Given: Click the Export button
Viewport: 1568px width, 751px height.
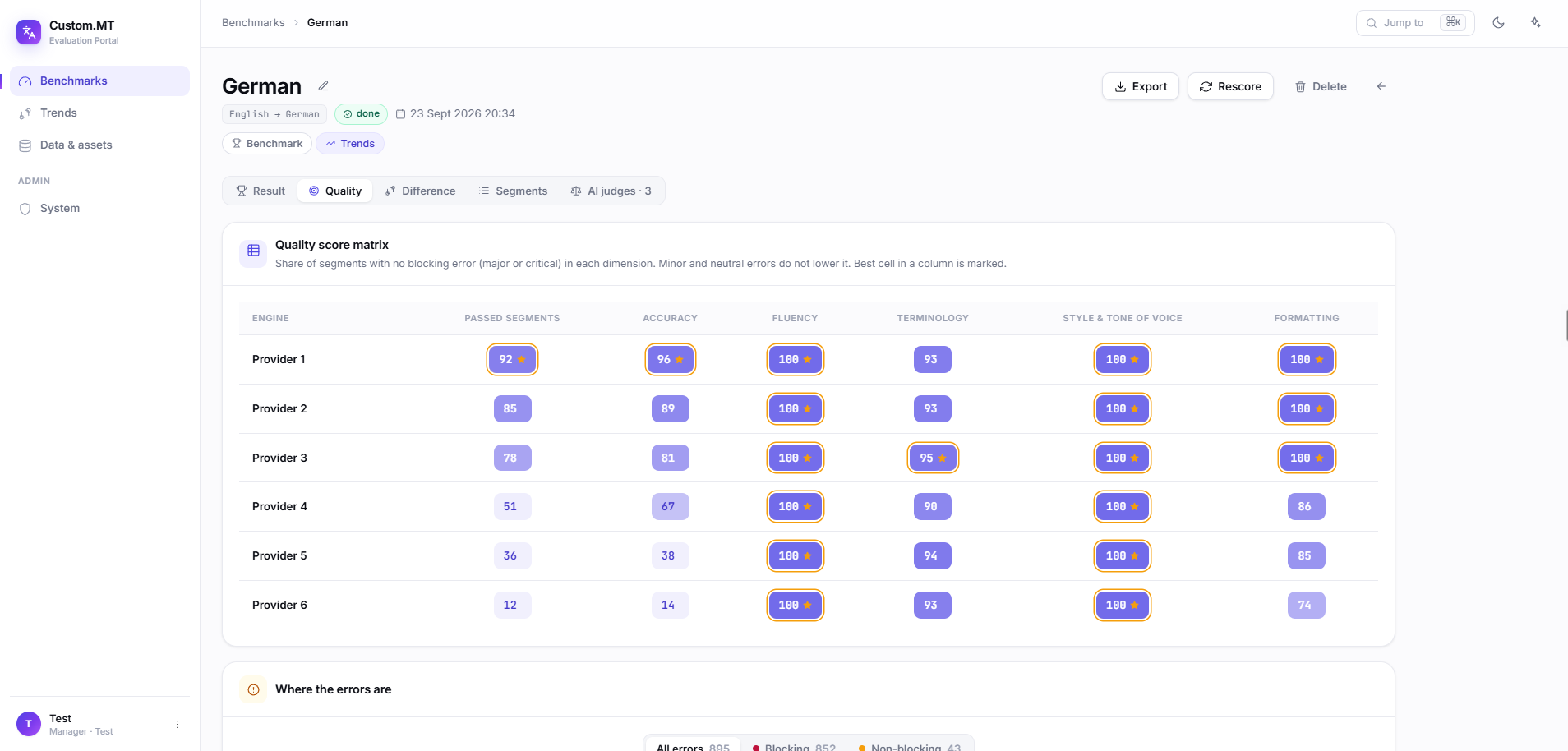Looking at the screenshot, I should tap(1141, 86).
